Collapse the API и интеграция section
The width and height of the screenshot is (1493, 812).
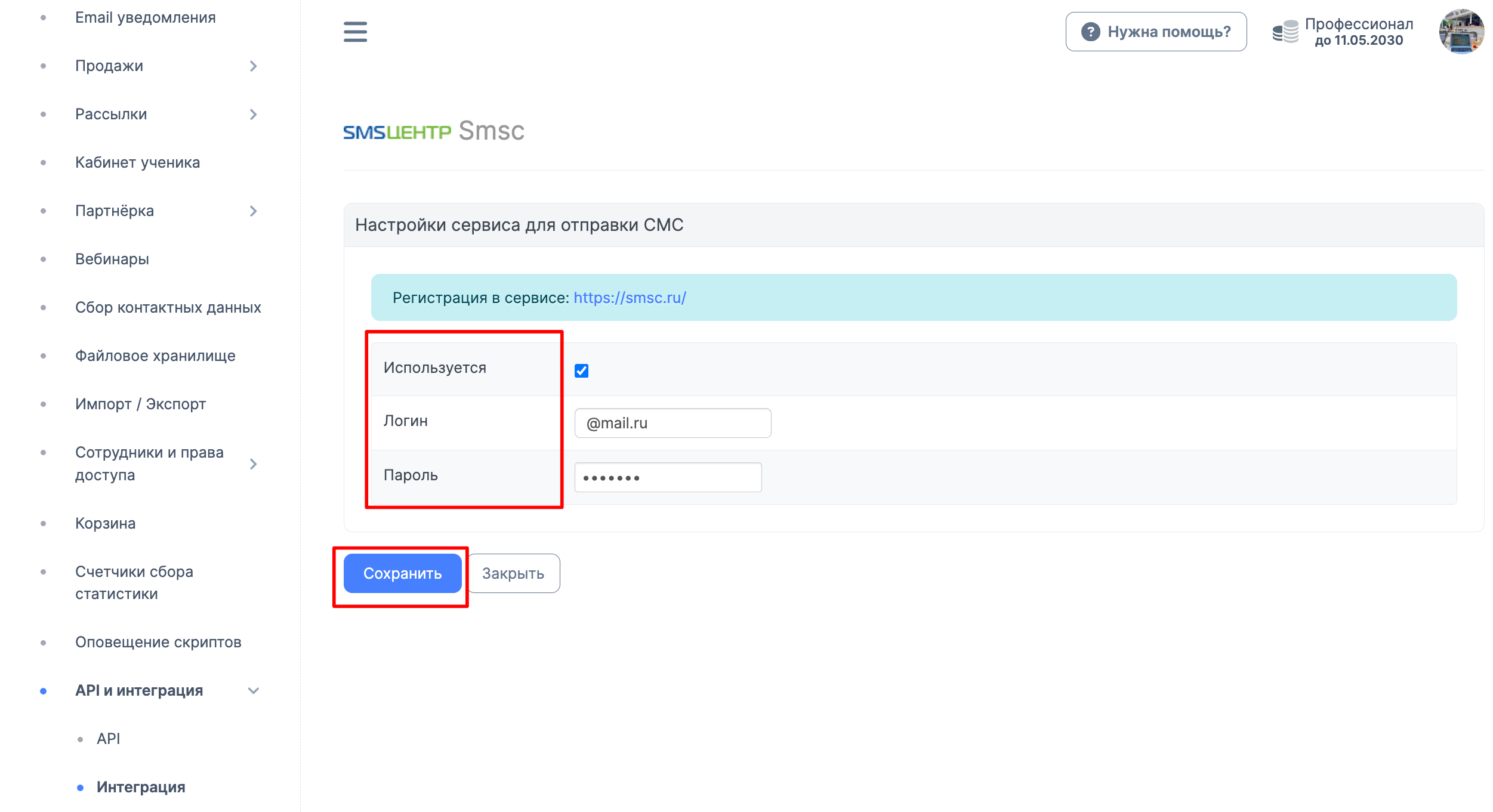coord(253,691)
